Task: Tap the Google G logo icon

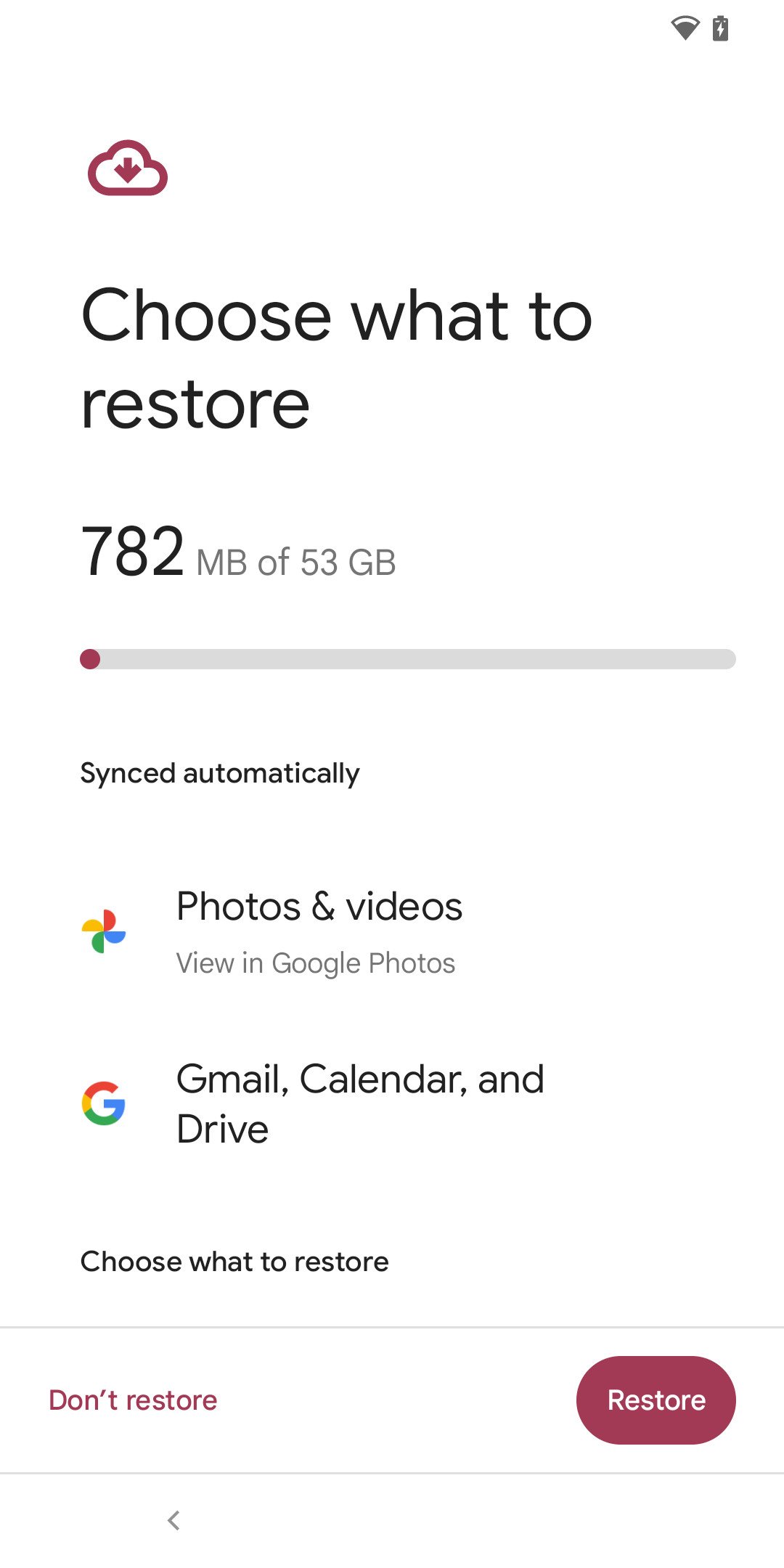Action: click(x=104, y=1103)
